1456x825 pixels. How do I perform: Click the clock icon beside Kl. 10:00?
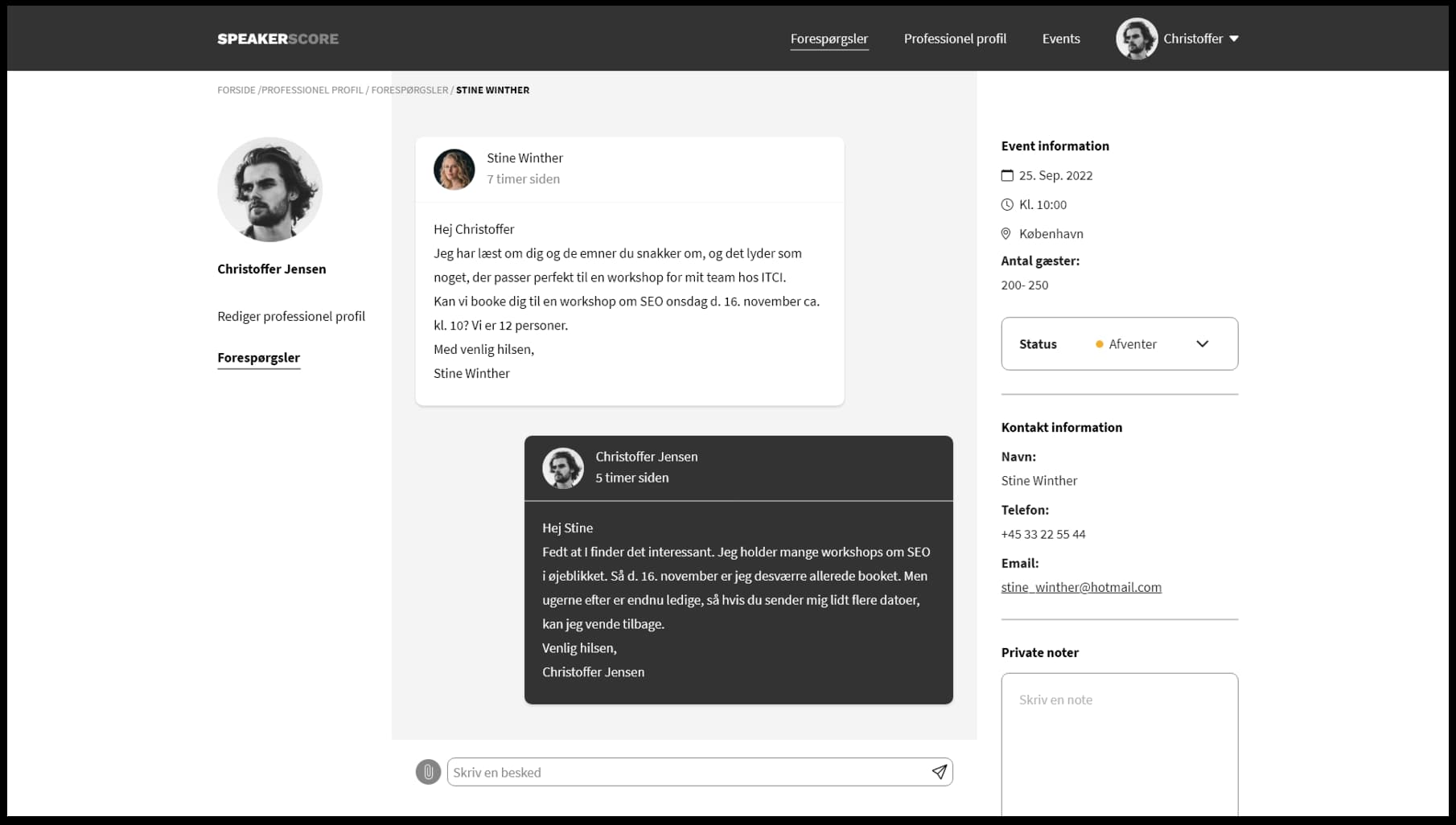[x=1007, y=204]
